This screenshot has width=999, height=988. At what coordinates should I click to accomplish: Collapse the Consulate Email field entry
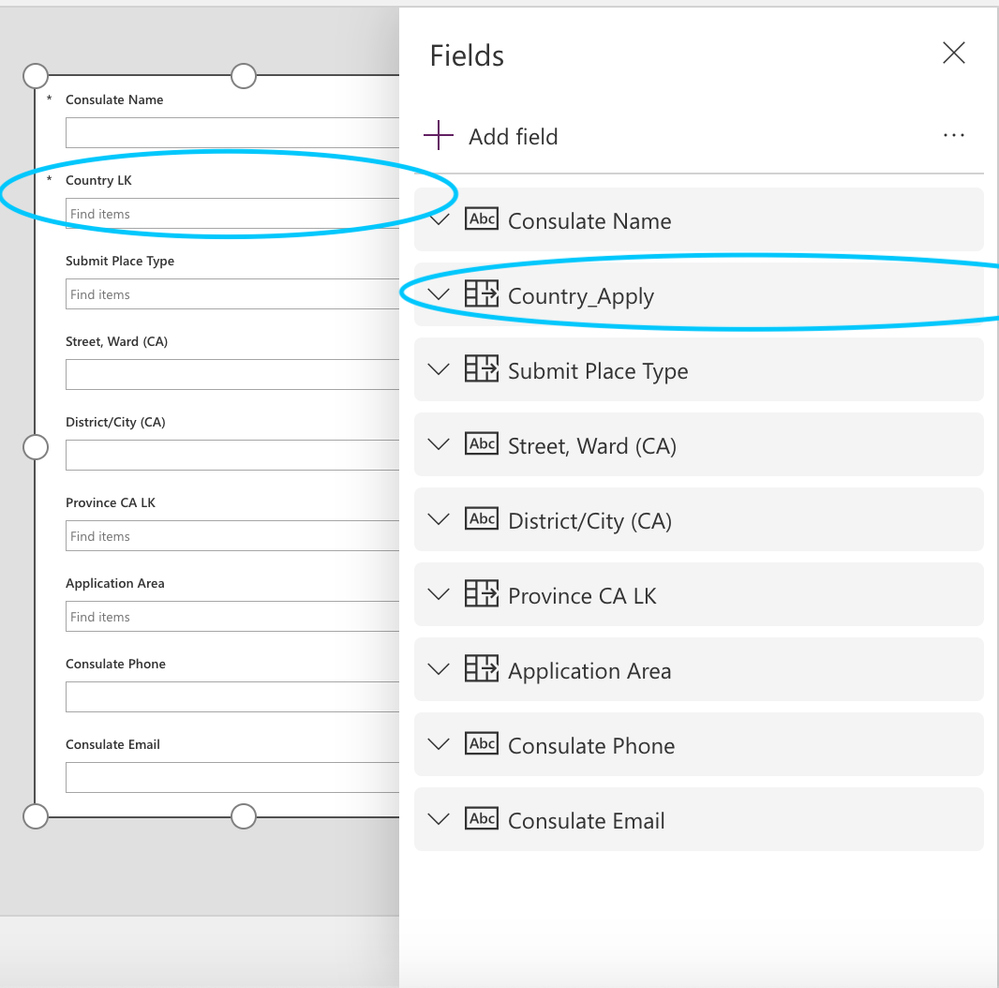coord(440,819)
